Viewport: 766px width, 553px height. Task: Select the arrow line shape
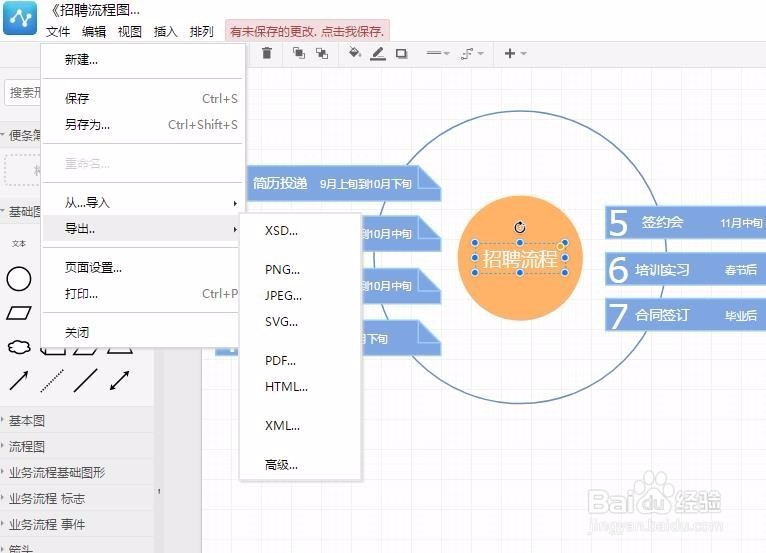(x=19, y=381)
